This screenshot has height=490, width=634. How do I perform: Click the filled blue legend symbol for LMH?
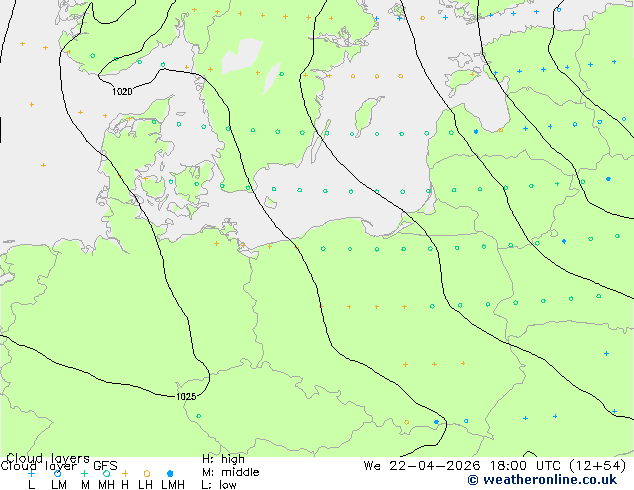pos(170,473)
